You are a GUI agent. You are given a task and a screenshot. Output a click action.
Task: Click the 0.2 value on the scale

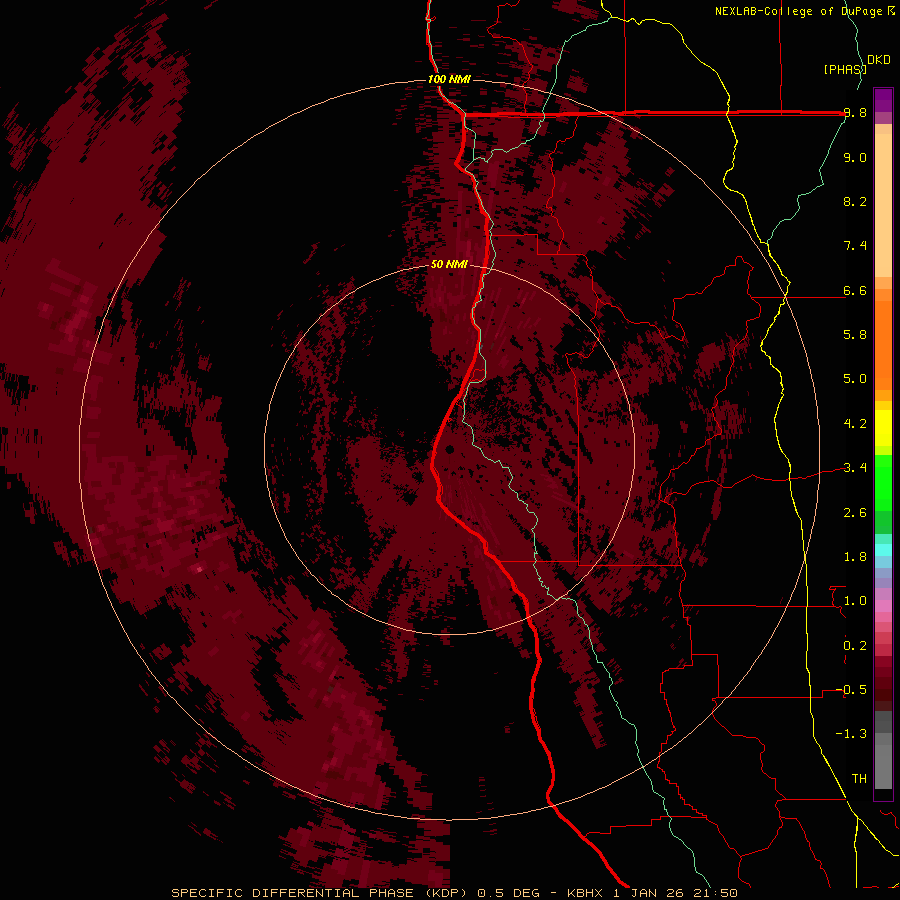pyautogui.click(x=855, y=645)
